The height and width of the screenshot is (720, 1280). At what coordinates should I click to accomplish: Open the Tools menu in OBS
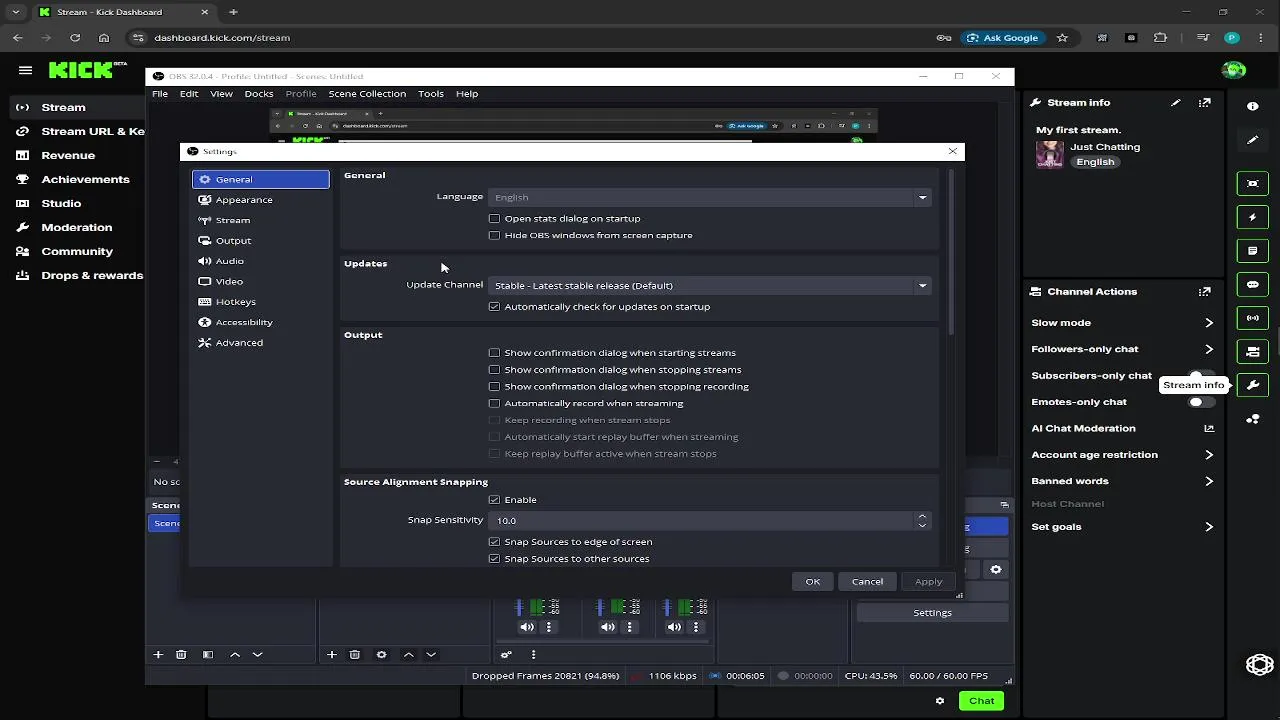point(431,94)
